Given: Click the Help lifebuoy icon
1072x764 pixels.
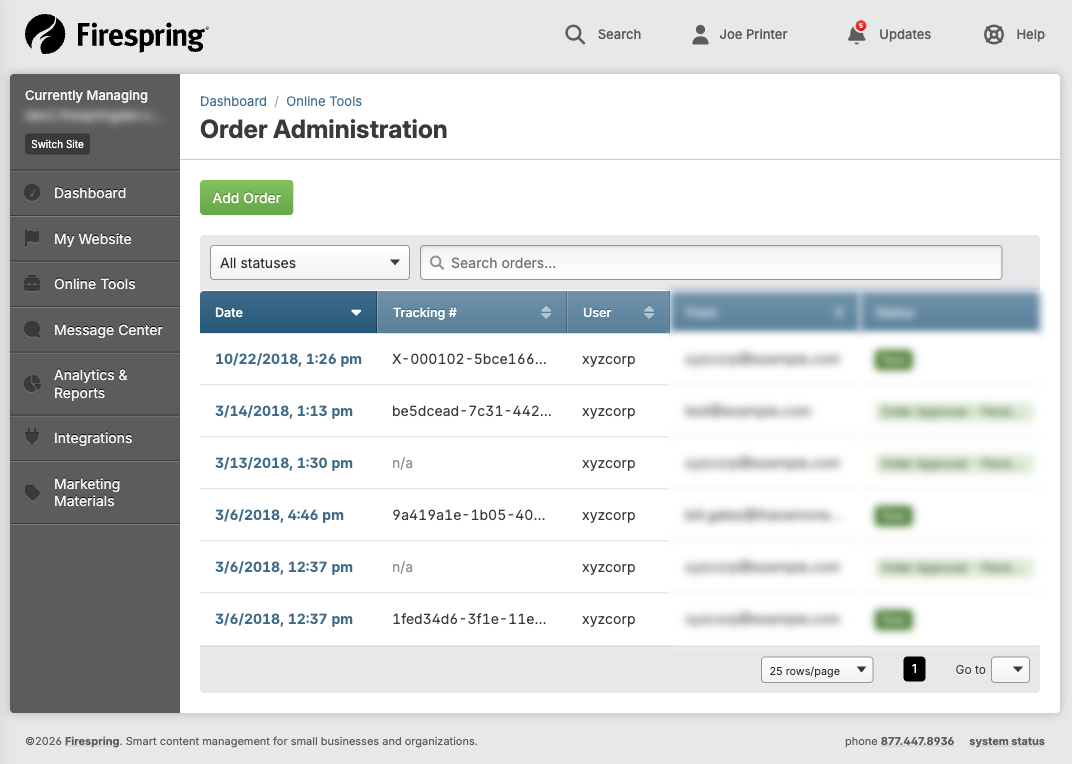Looking at the screenshot, I should coord(993,34).
